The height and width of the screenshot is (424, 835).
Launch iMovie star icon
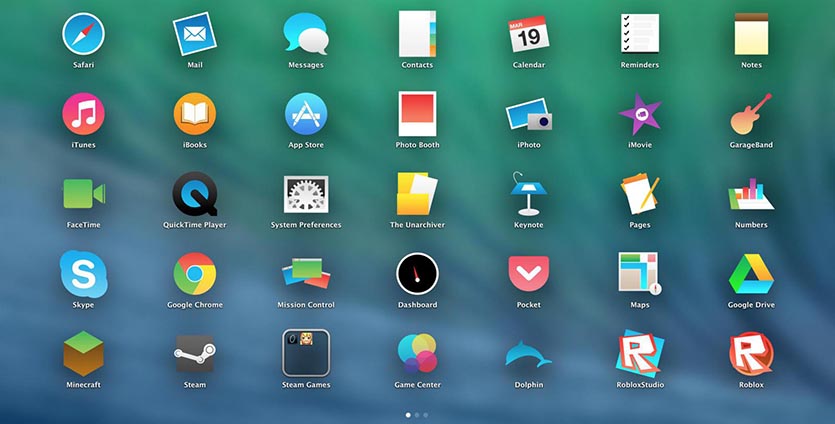pos(640,113)
